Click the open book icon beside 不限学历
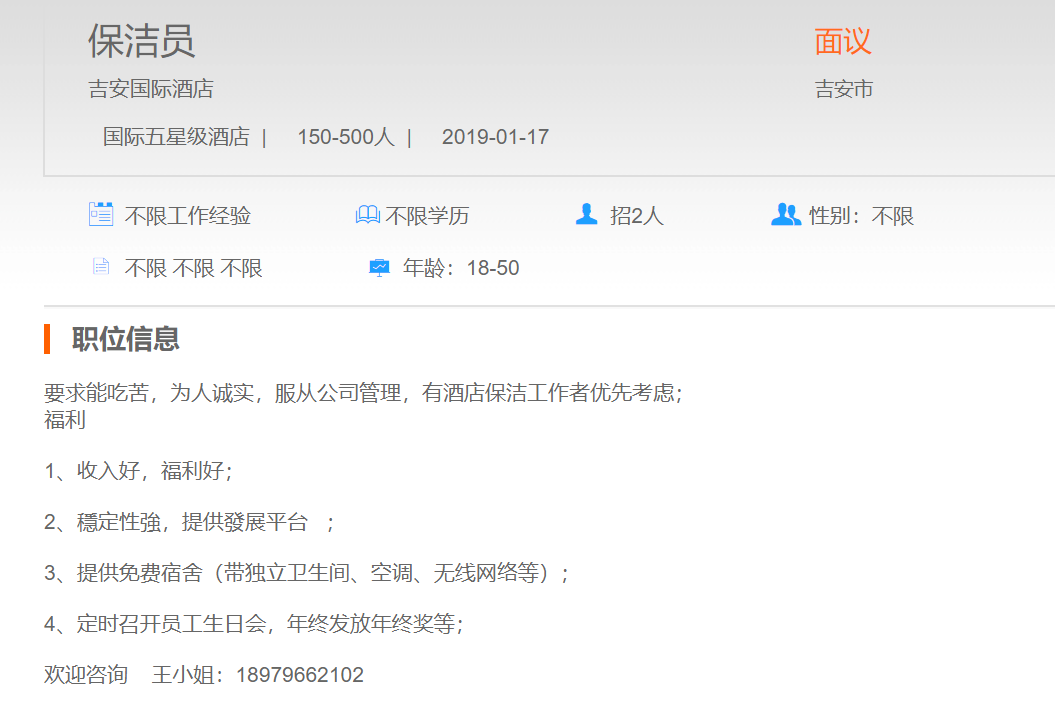The image size is (1055, 708). click(367, 215)
